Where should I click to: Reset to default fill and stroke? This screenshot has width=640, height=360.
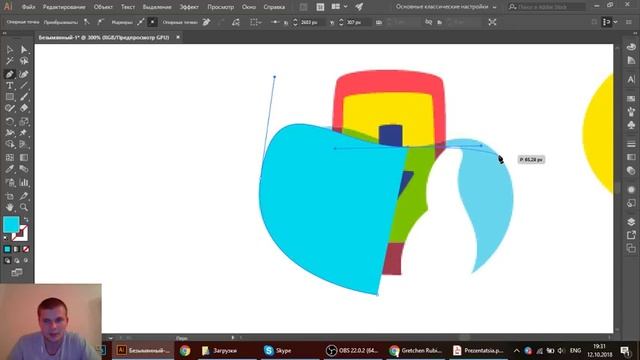(x=6, y=238)
